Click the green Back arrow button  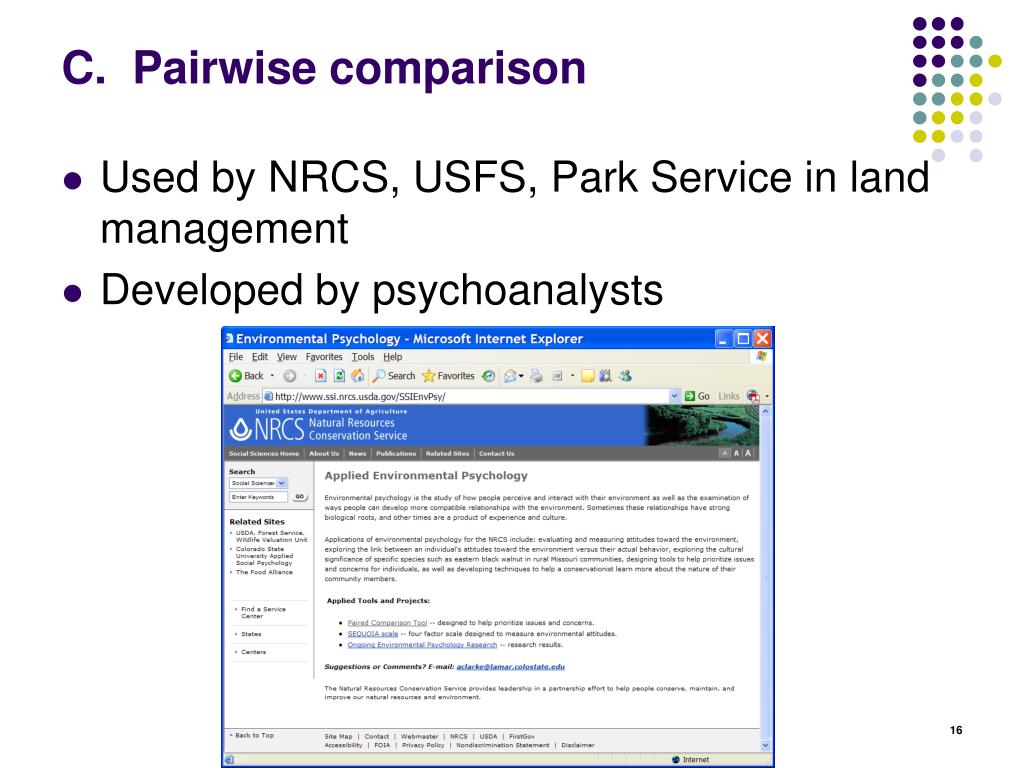point(235,376)
